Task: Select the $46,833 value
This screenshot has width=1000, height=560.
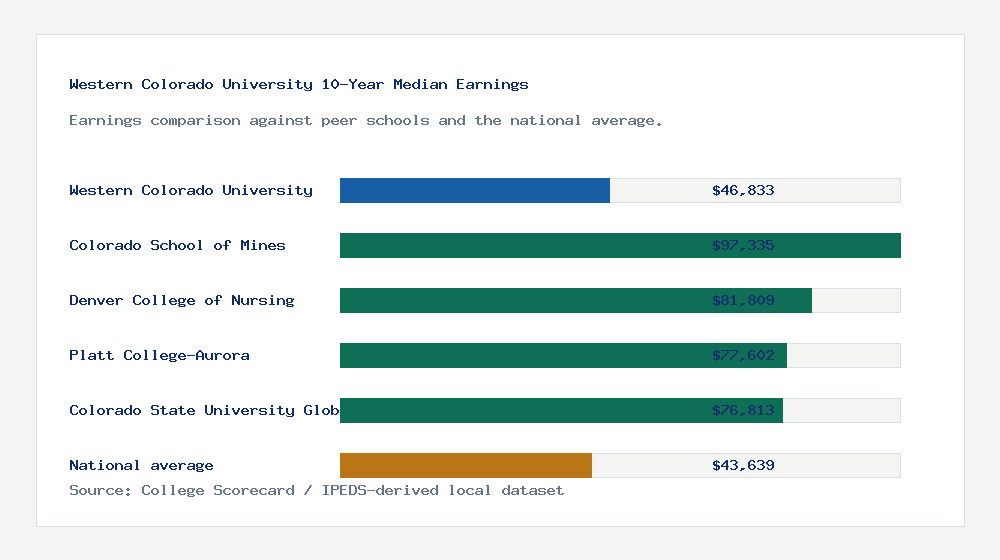Action: click(743, 190)
